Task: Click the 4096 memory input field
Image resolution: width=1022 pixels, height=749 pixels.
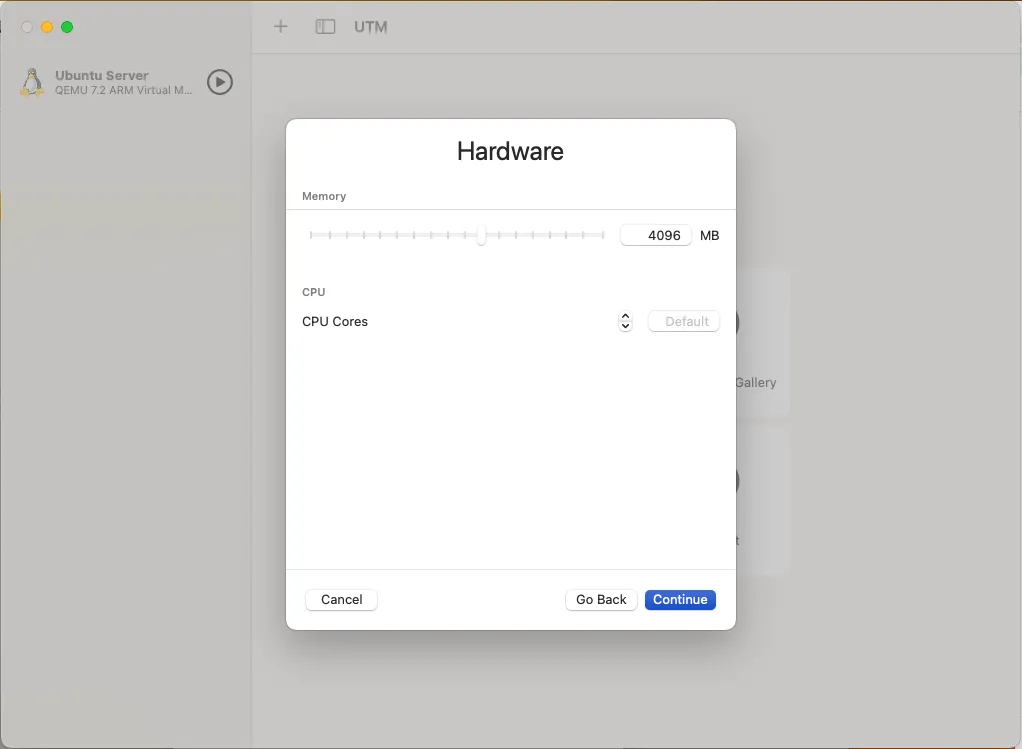Action: [x=656, y=236]
